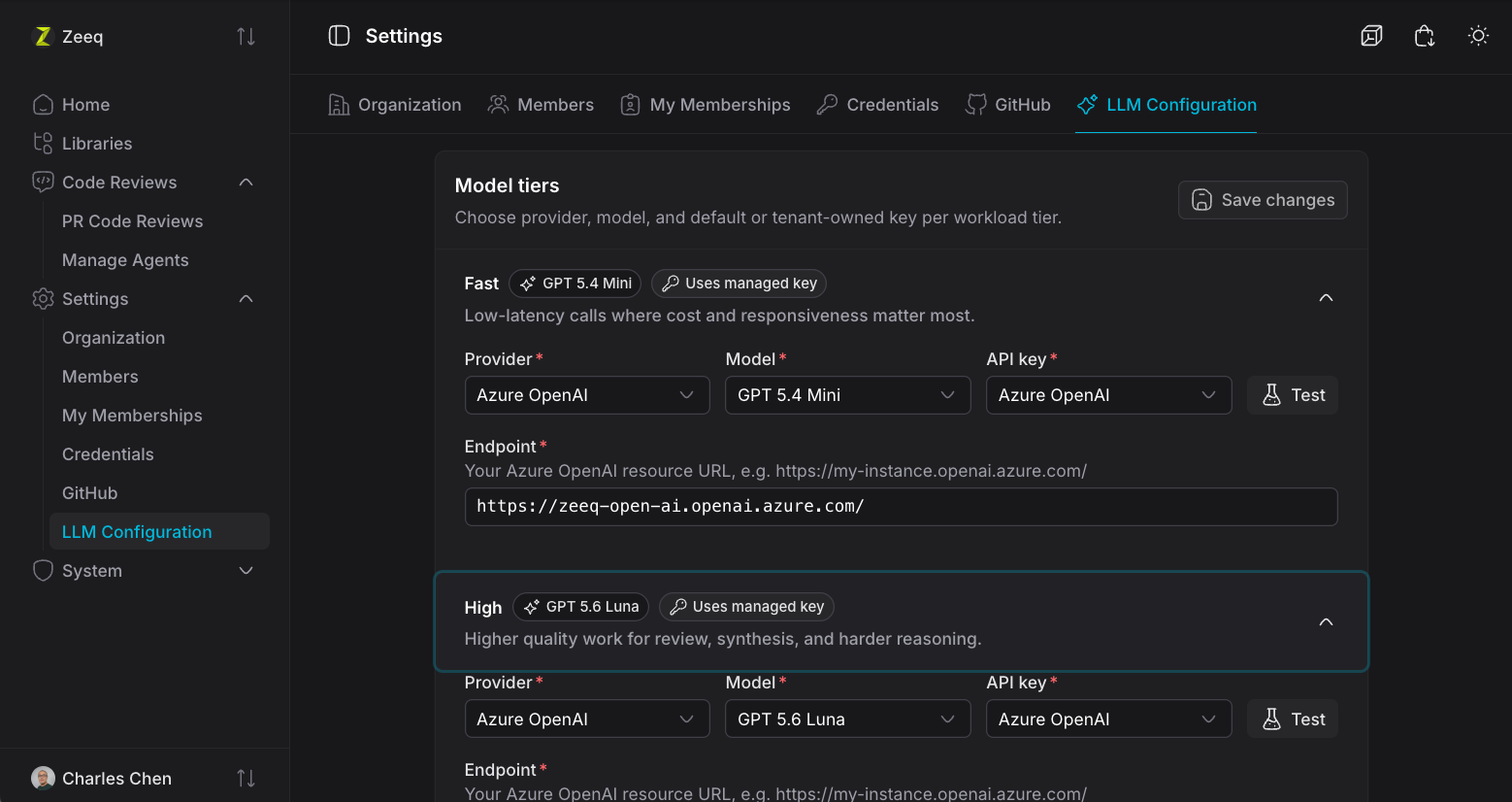Click the Save changes button
1512x802 pixels.
[x=1263, y=200]
